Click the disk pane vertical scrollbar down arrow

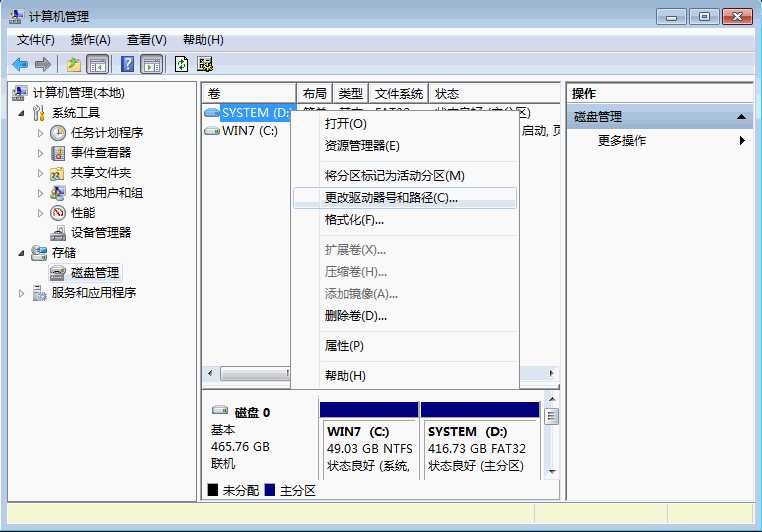point(551,469)
